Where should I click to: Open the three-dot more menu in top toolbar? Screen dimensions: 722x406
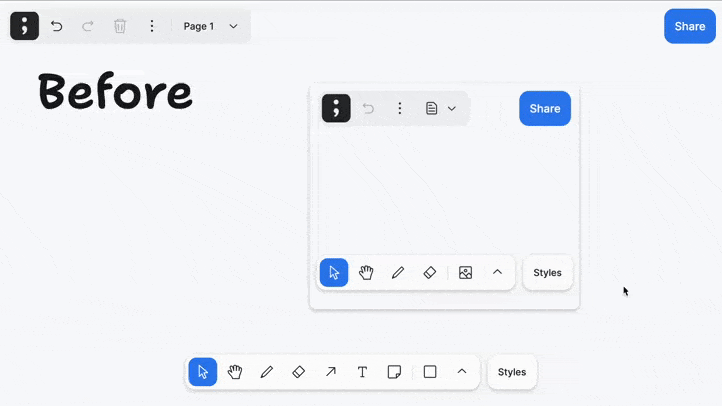[x=151, y=26]
